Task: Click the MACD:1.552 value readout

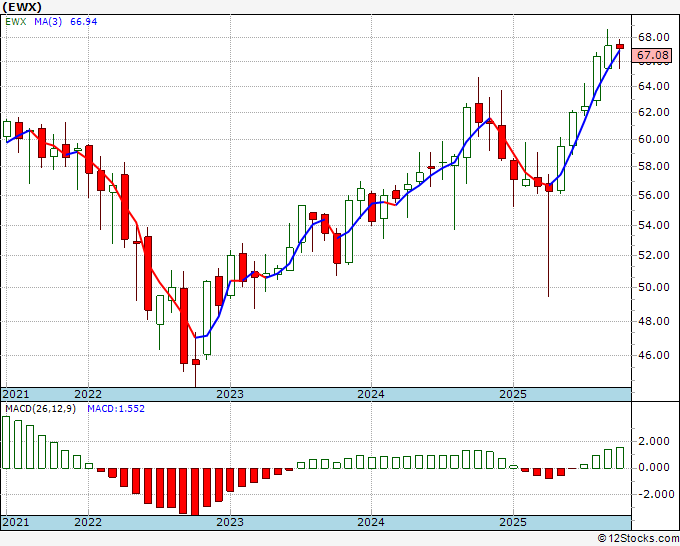Action: [x=116, y=409]
